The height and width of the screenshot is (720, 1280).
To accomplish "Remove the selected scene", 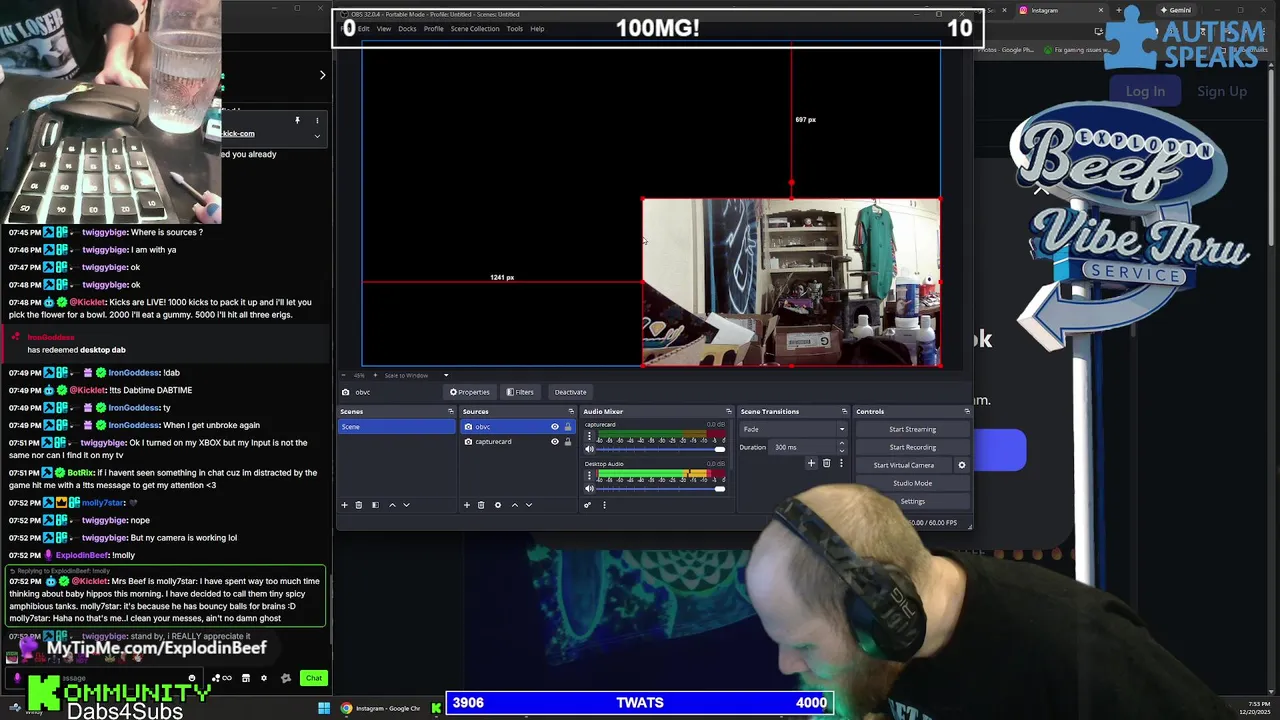I will (358, 505).
